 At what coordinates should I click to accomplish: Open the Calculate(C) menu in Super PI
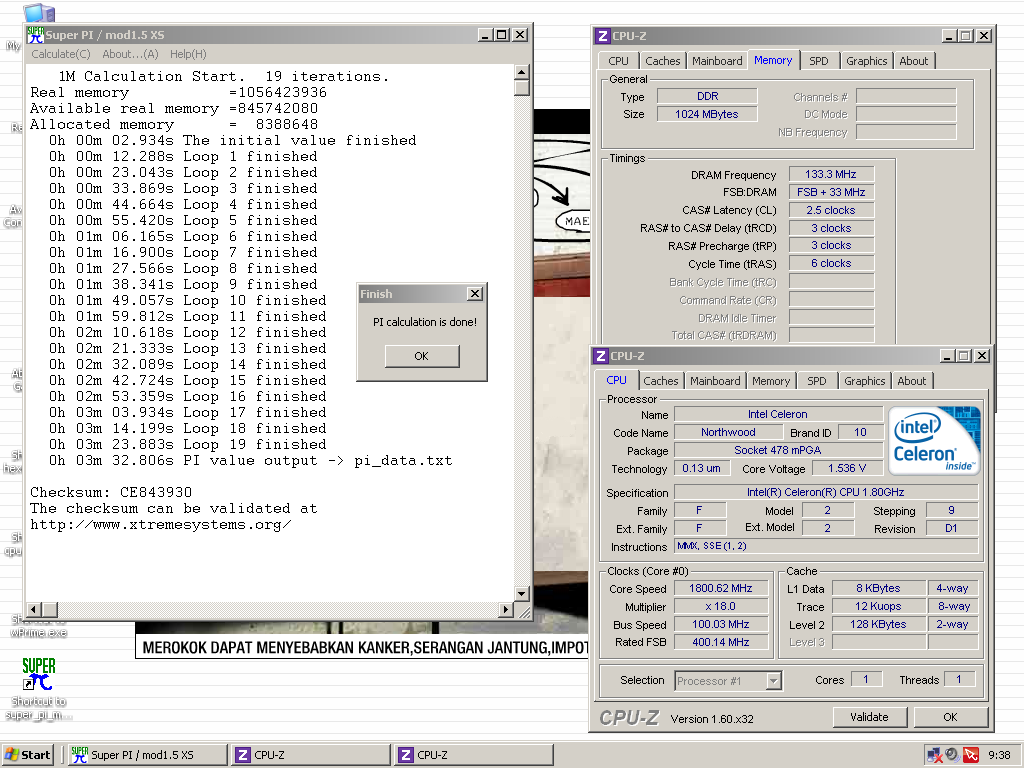point(61,54)
